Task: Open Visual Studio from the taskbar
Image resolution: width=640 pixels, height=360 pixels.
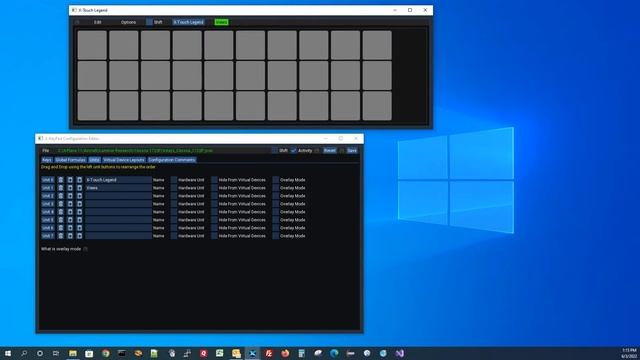Action: click(x=399, y=353)
